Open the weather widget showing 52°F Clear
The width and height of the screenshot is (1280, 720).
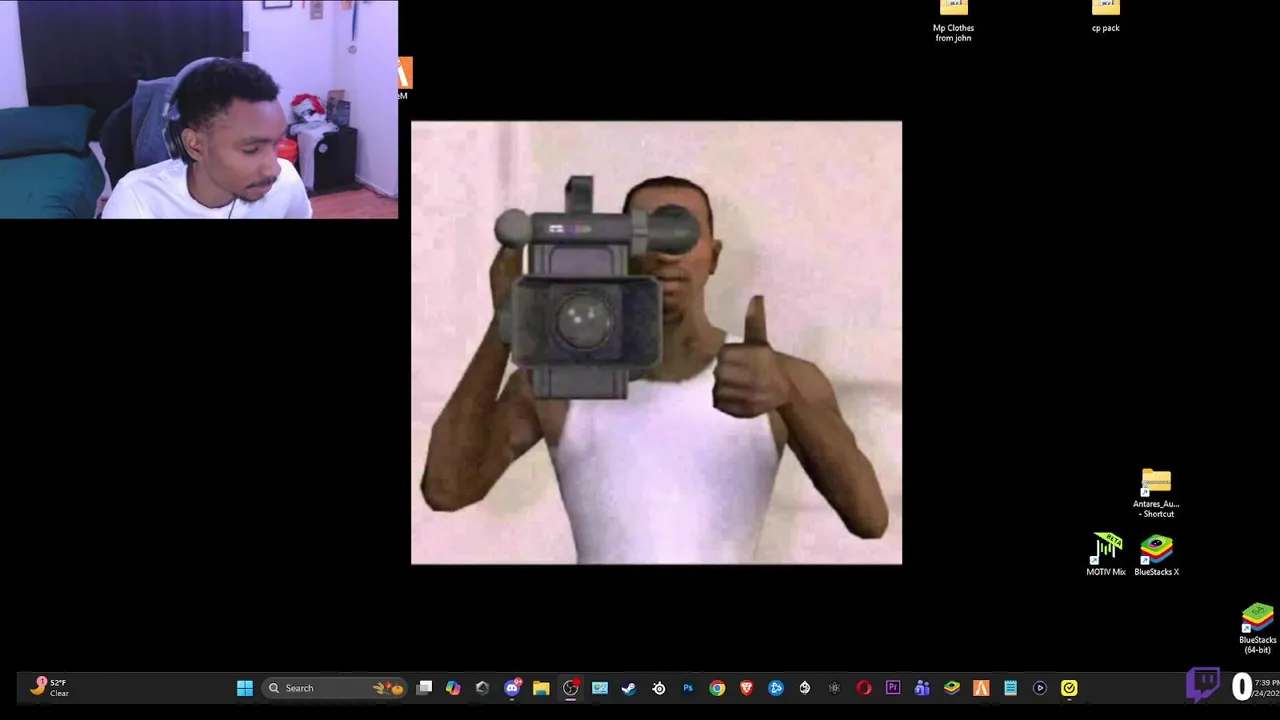pyautogui.click(x=50, y=687)
